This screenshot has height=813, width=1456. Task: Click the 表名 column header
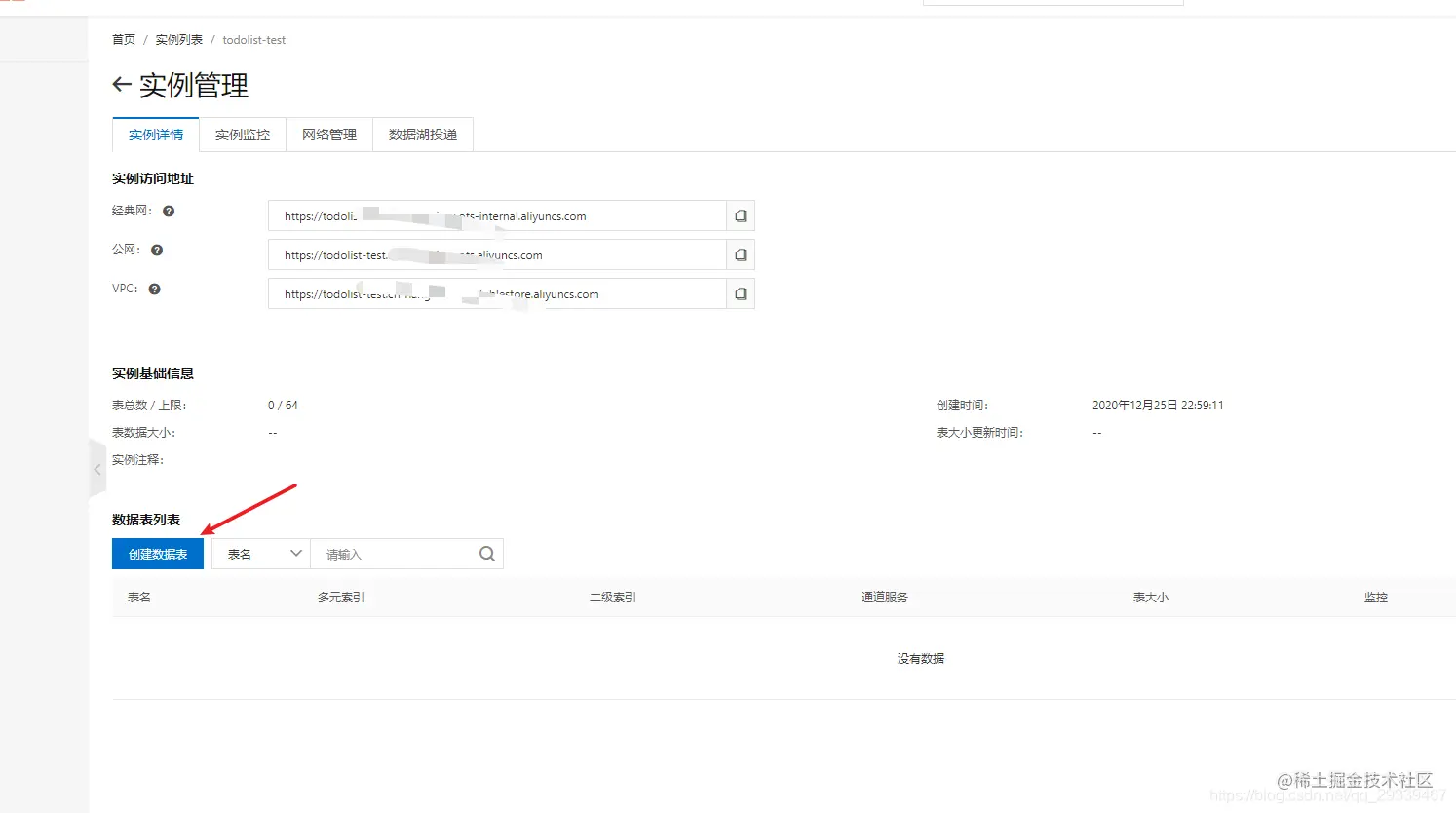pyautogui.click(x=139, y=597)
